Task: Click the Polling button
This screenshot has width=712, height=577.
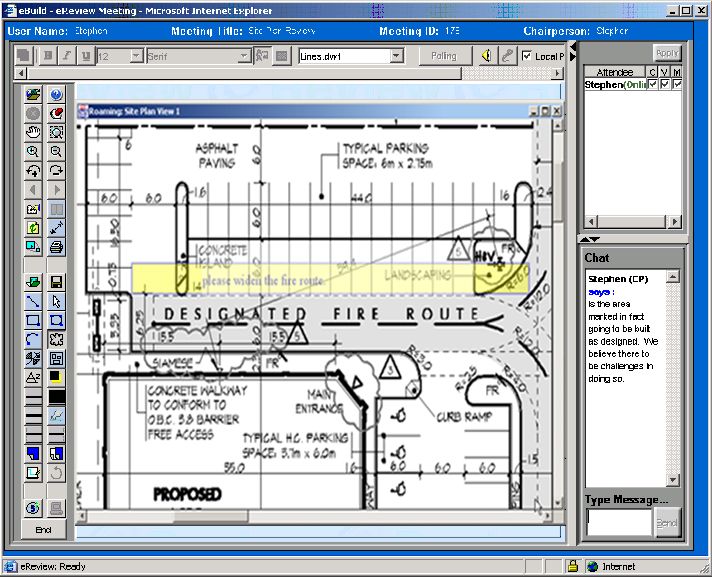Action: click(443, 56)
